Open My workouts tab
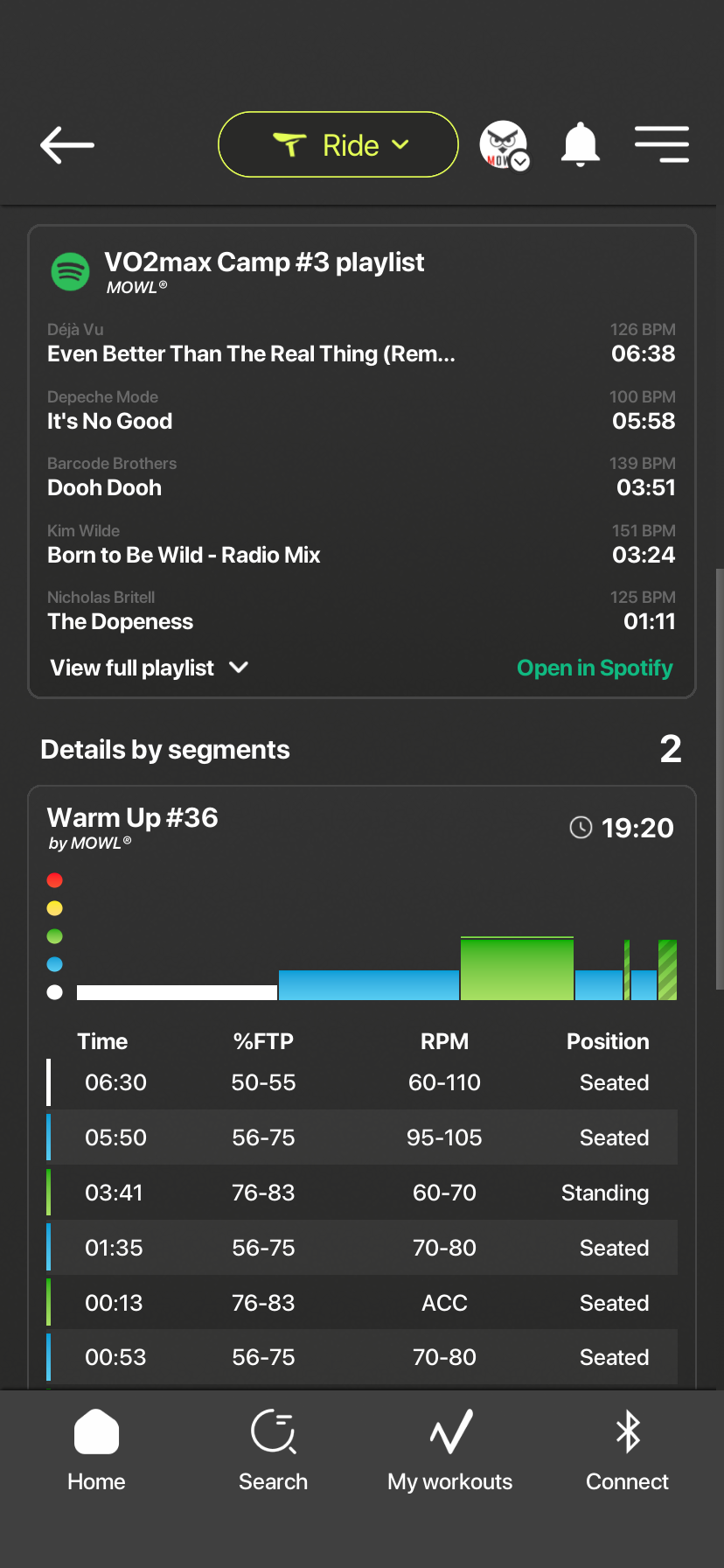724x1568 pixels. 450,1451
